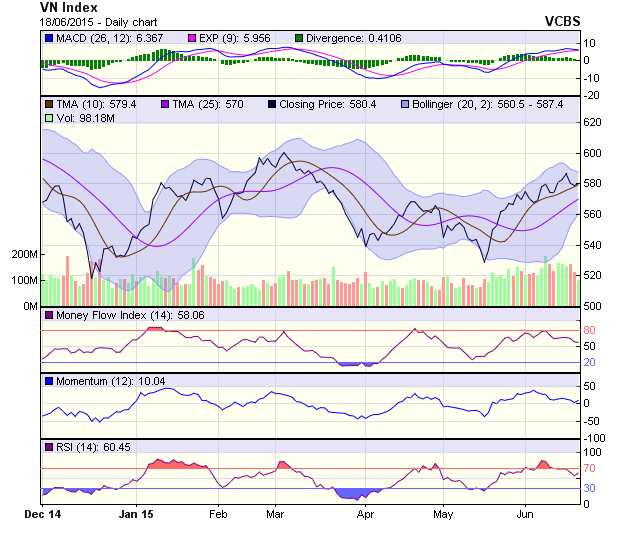Click the blue 30 RSI level label

point(589,488)
